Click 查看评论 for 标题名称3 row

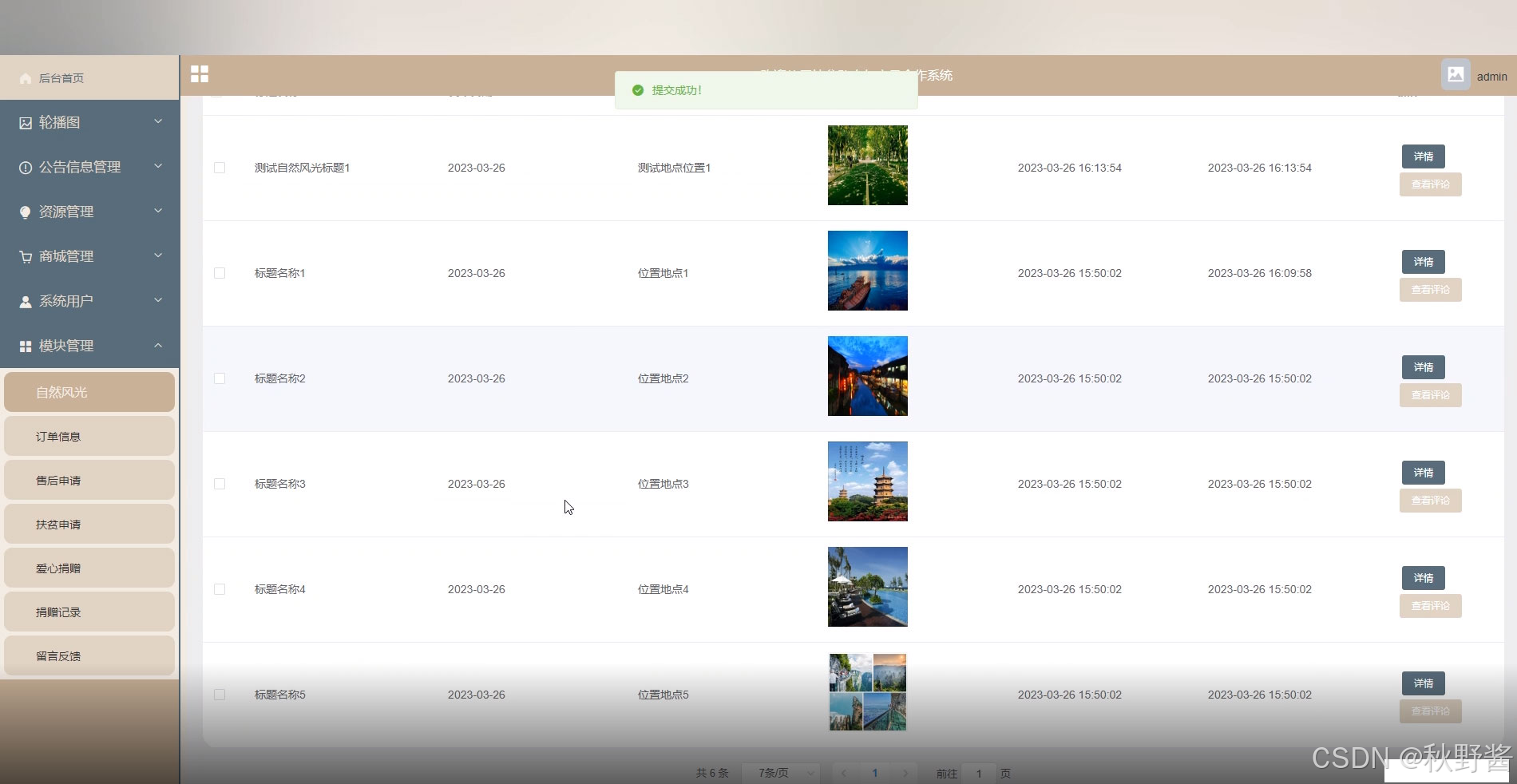tap(1431, 501)
